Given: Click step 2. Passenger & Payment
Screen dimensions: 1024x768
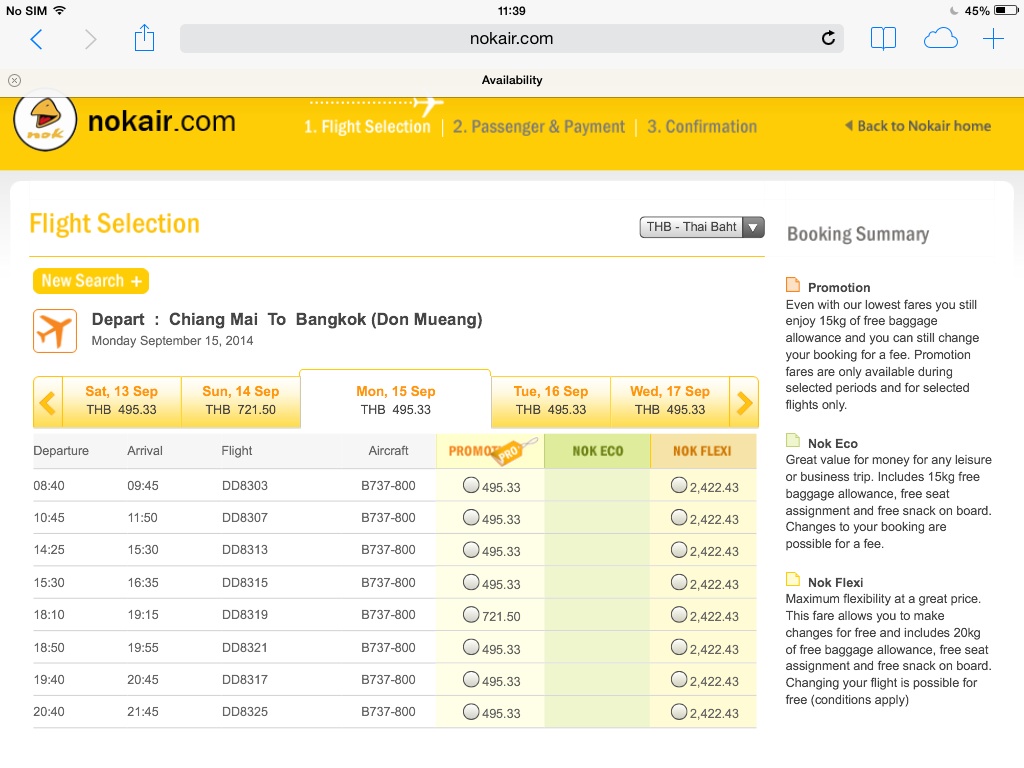Looking at the screenshot, I should (x=539, y=127).
